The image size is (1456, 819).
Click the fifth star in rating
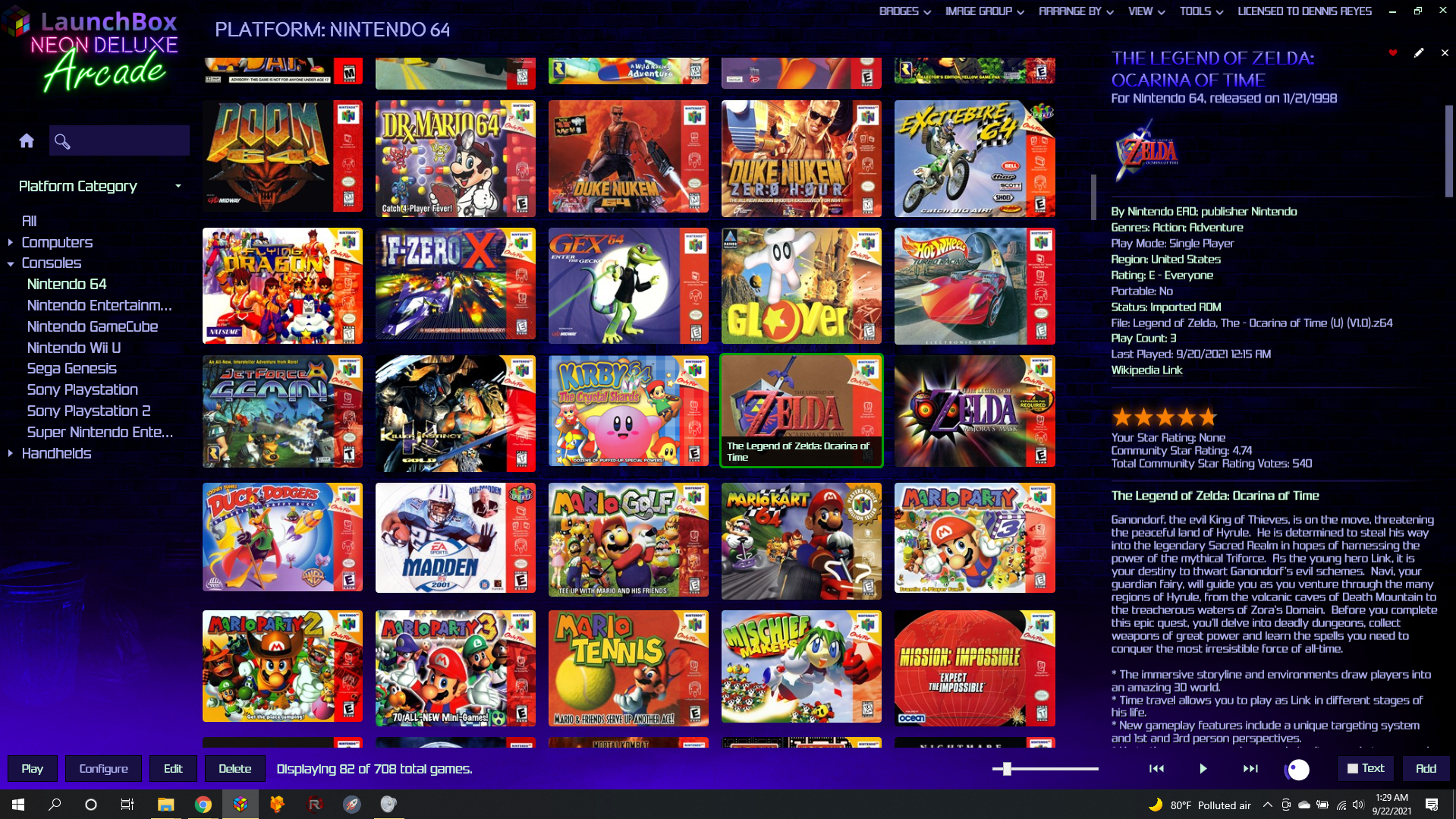[x=1208, y=417]
